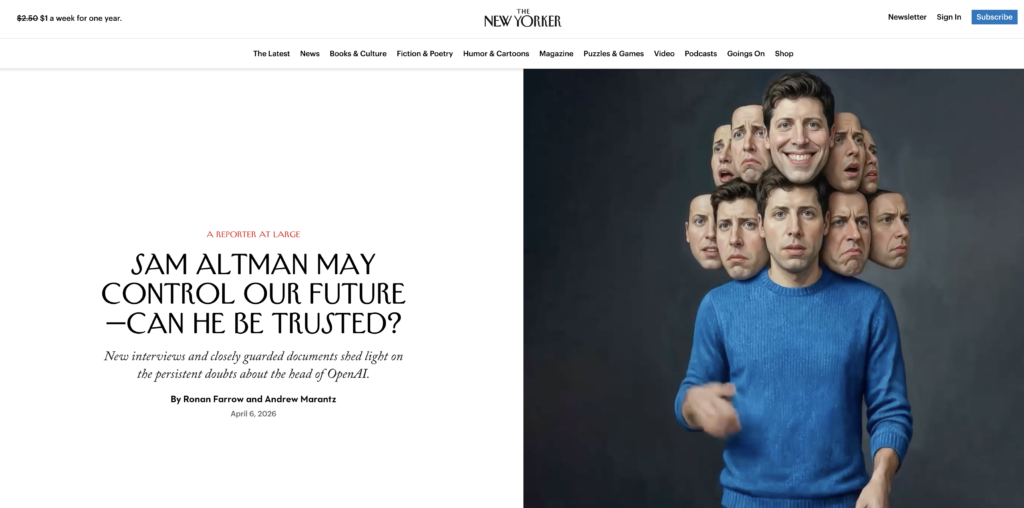Click the $1 a week subscription offer
Screen dimensions: 1024x508
(69, 18)
